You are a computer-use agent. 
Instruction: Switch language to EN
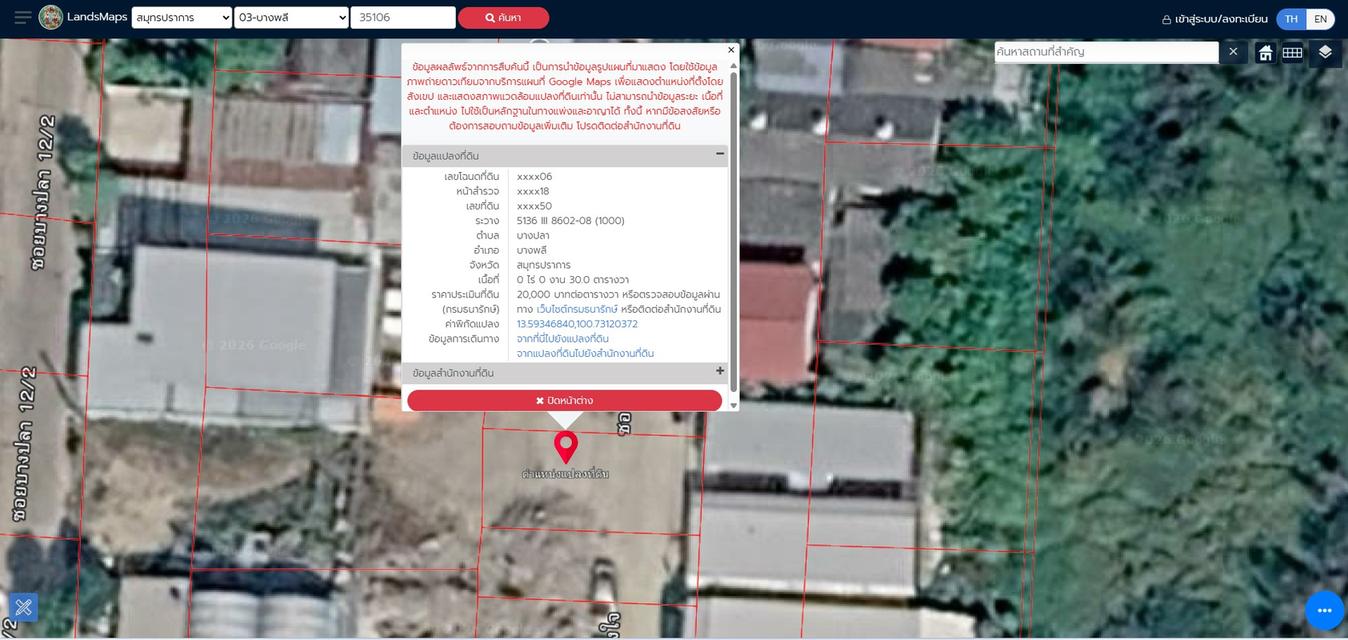1320,19
